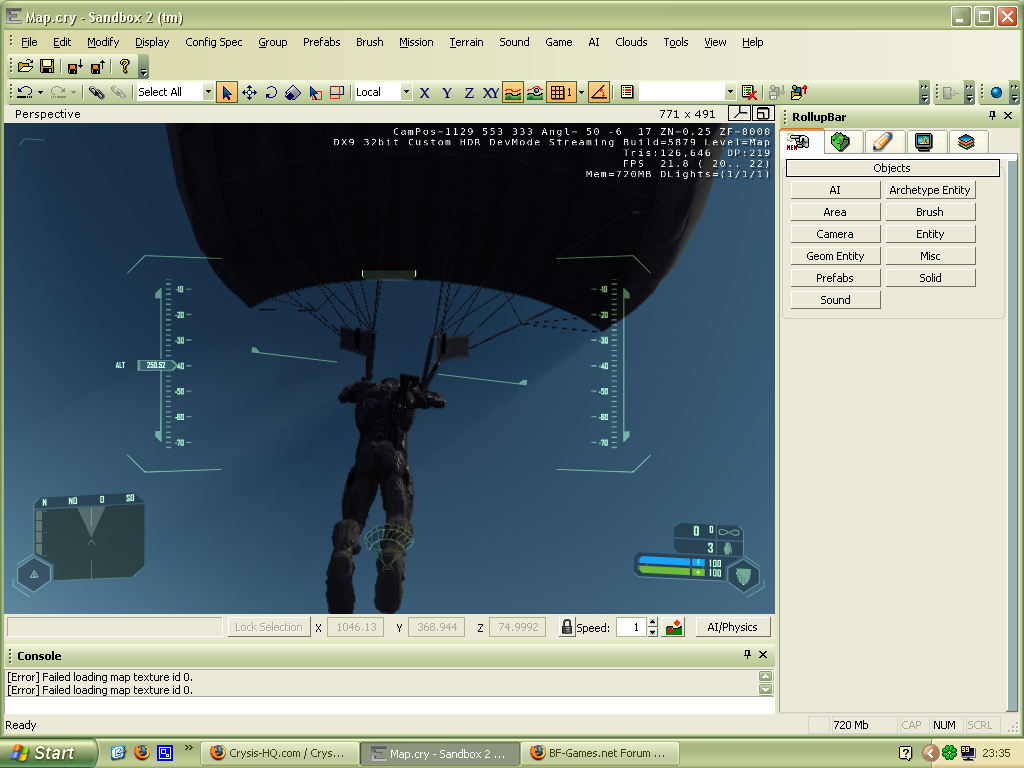Click the AI objects button
The width and height of the screenshot is (1024, 768).
[x=835, y=190]
